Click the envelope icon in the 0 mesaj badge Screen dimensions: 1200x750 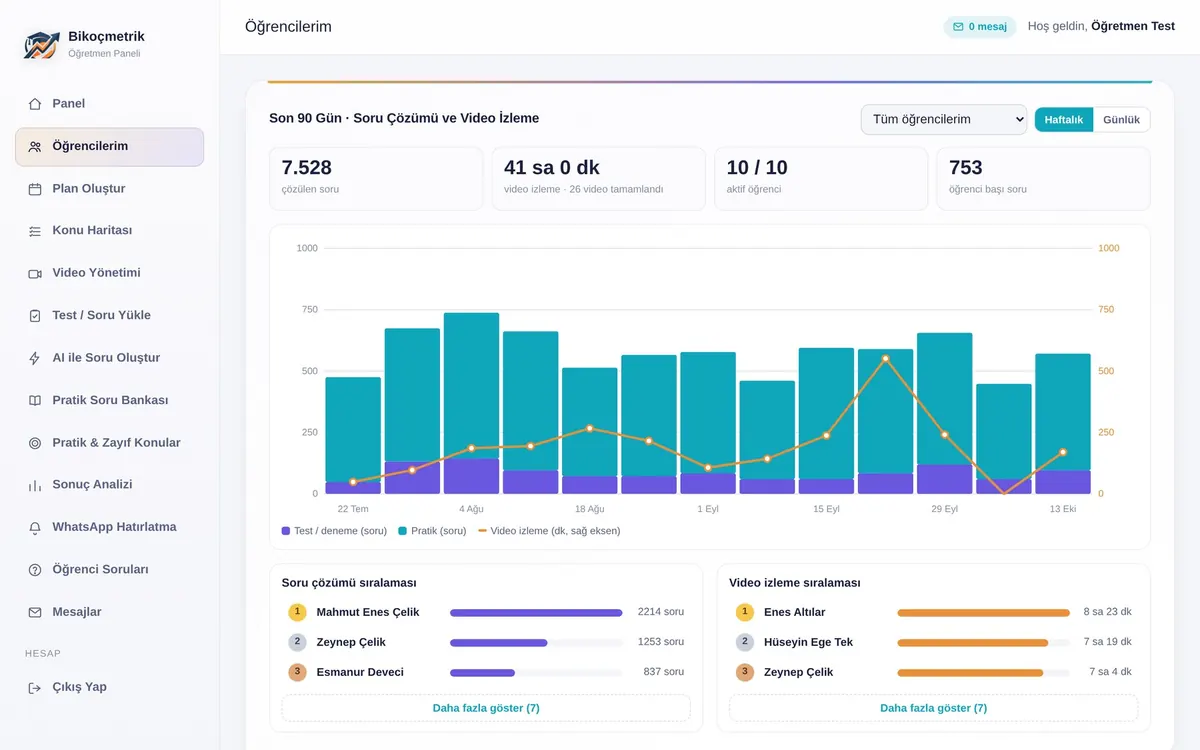(958, 27)
